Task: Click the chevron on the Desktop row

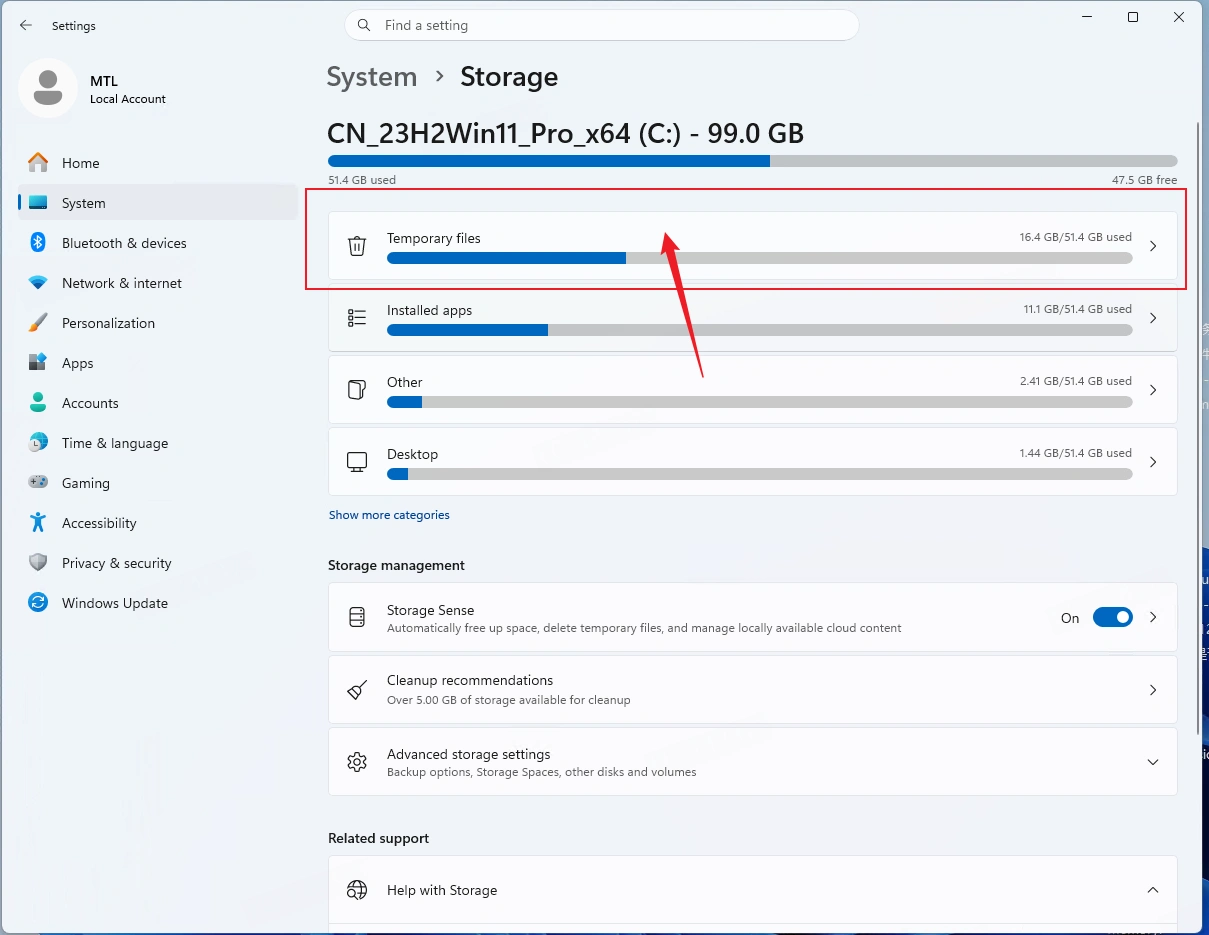Action: [1153, 462]
